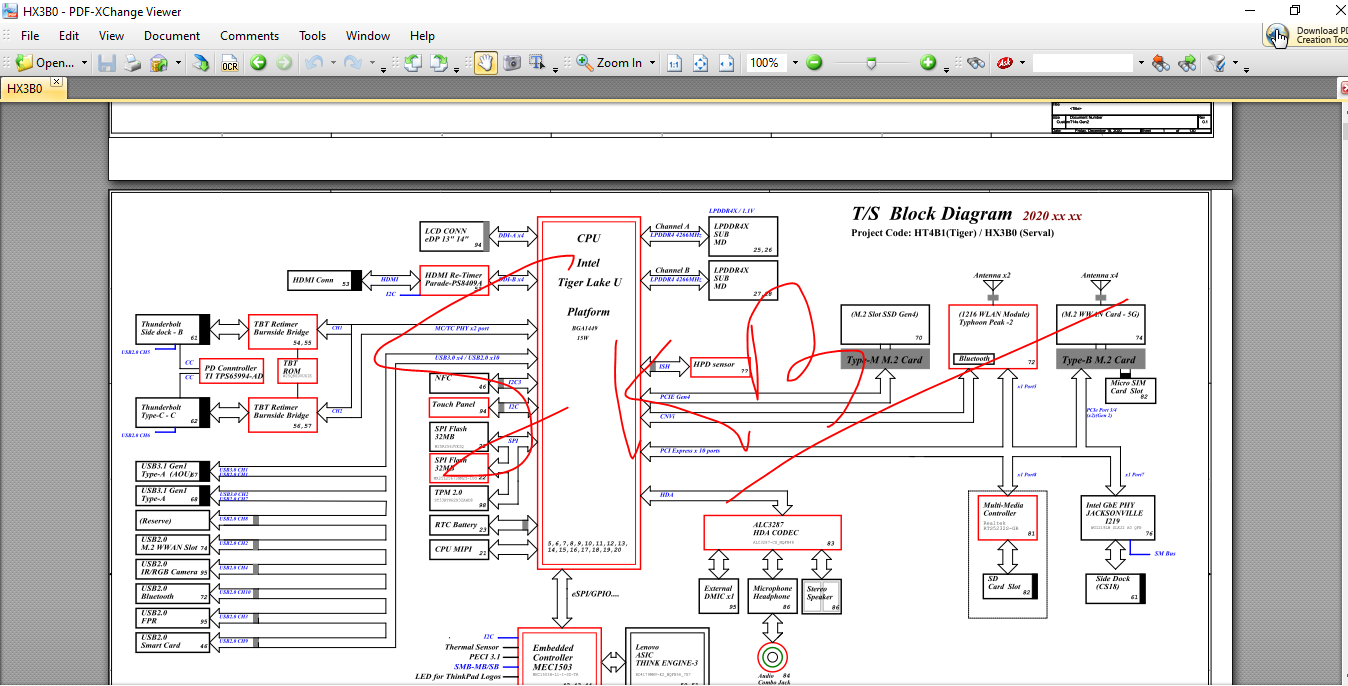1348x686 pixels.
Task: Open the Help menu
Action: click(422, 36)
